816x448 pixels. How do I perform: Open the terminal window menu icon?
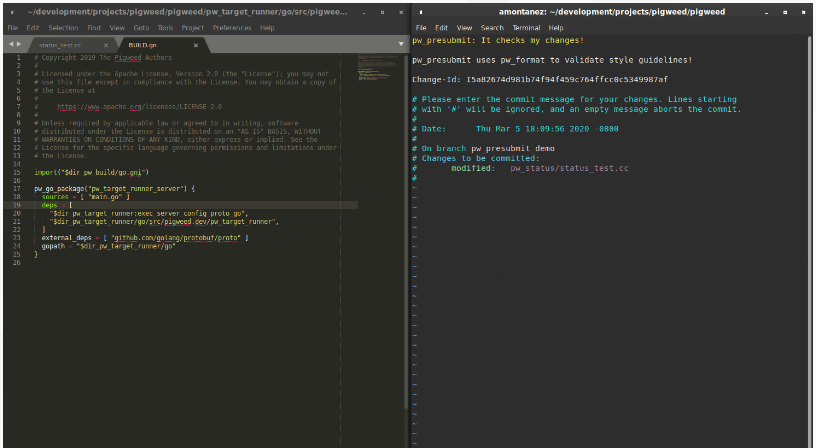420,12
